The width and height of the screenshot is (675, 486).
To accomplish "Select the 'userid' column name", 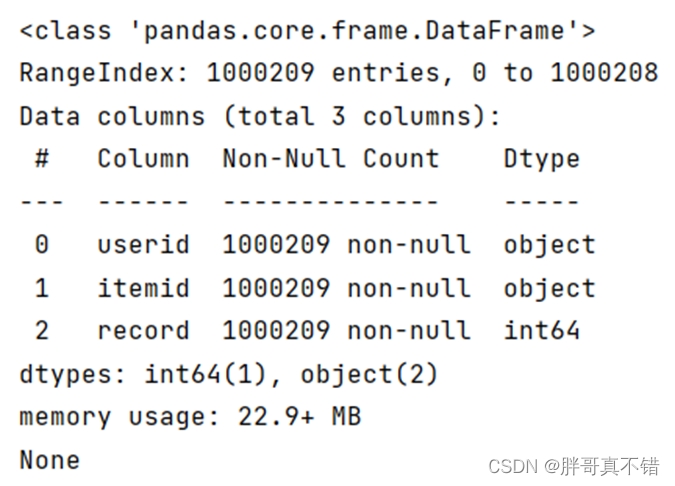I will click(x=143, y=245).
